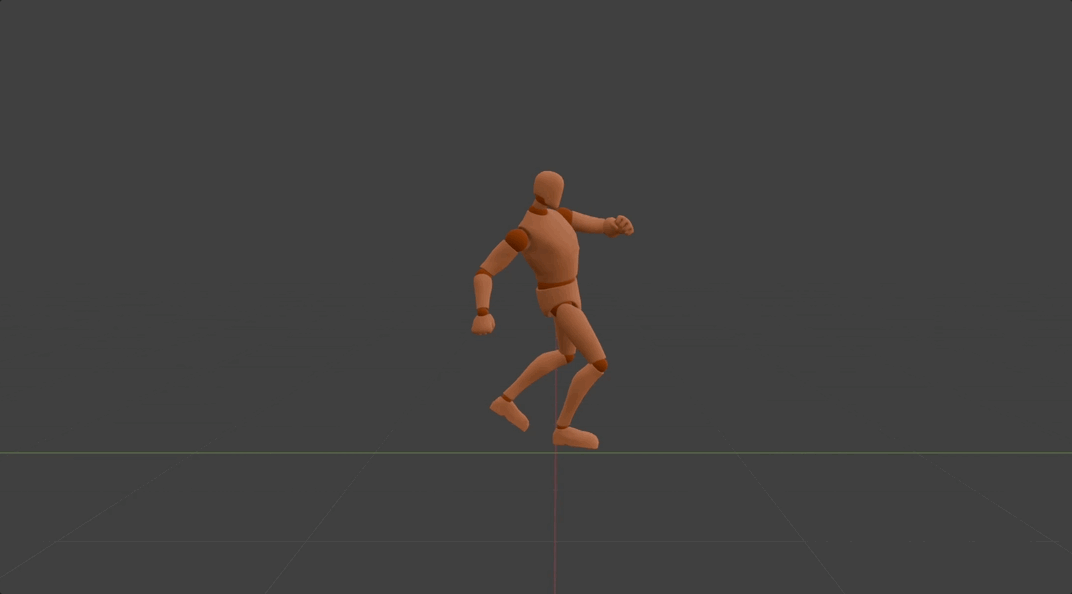
Task: Click the upper arm of the lowered arm
Action: pos(500,258)
